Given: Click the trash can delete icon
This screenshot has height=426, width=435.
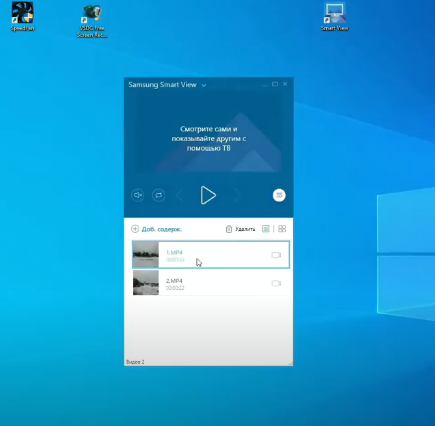Looking at the screenshot, I should pos(229,229).
